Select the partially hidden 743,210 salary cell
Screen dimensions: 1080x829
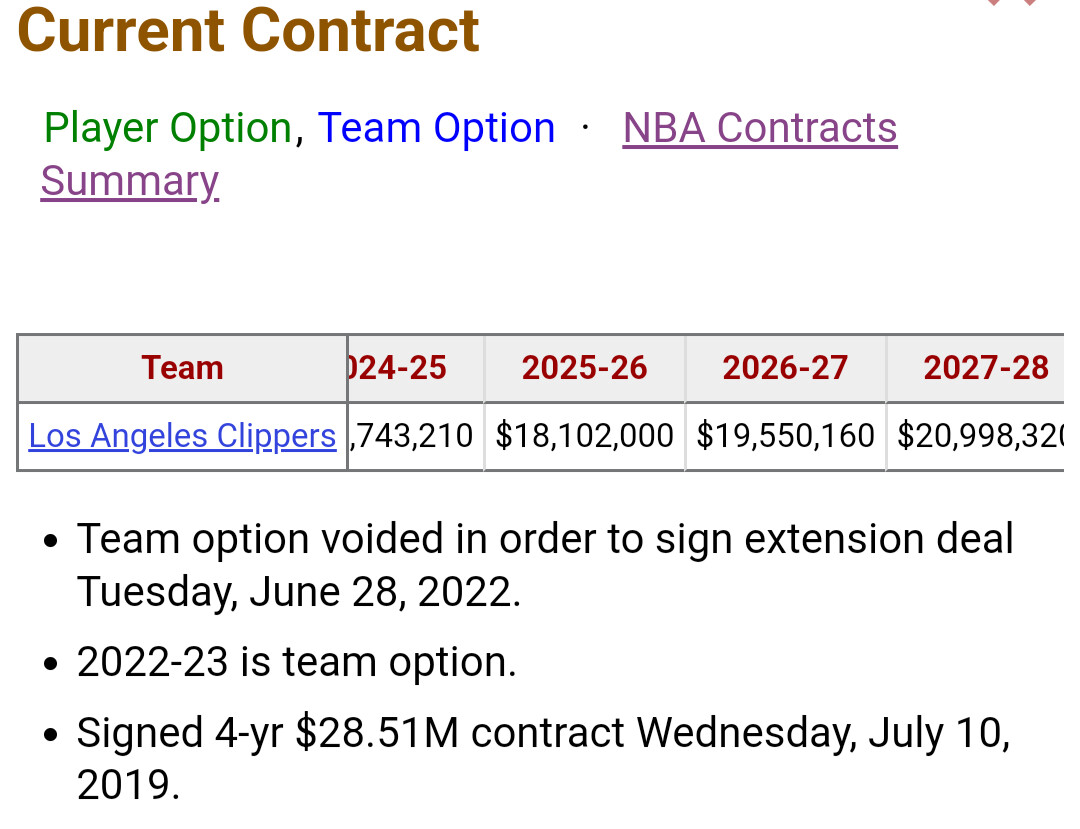click(414, 436)
